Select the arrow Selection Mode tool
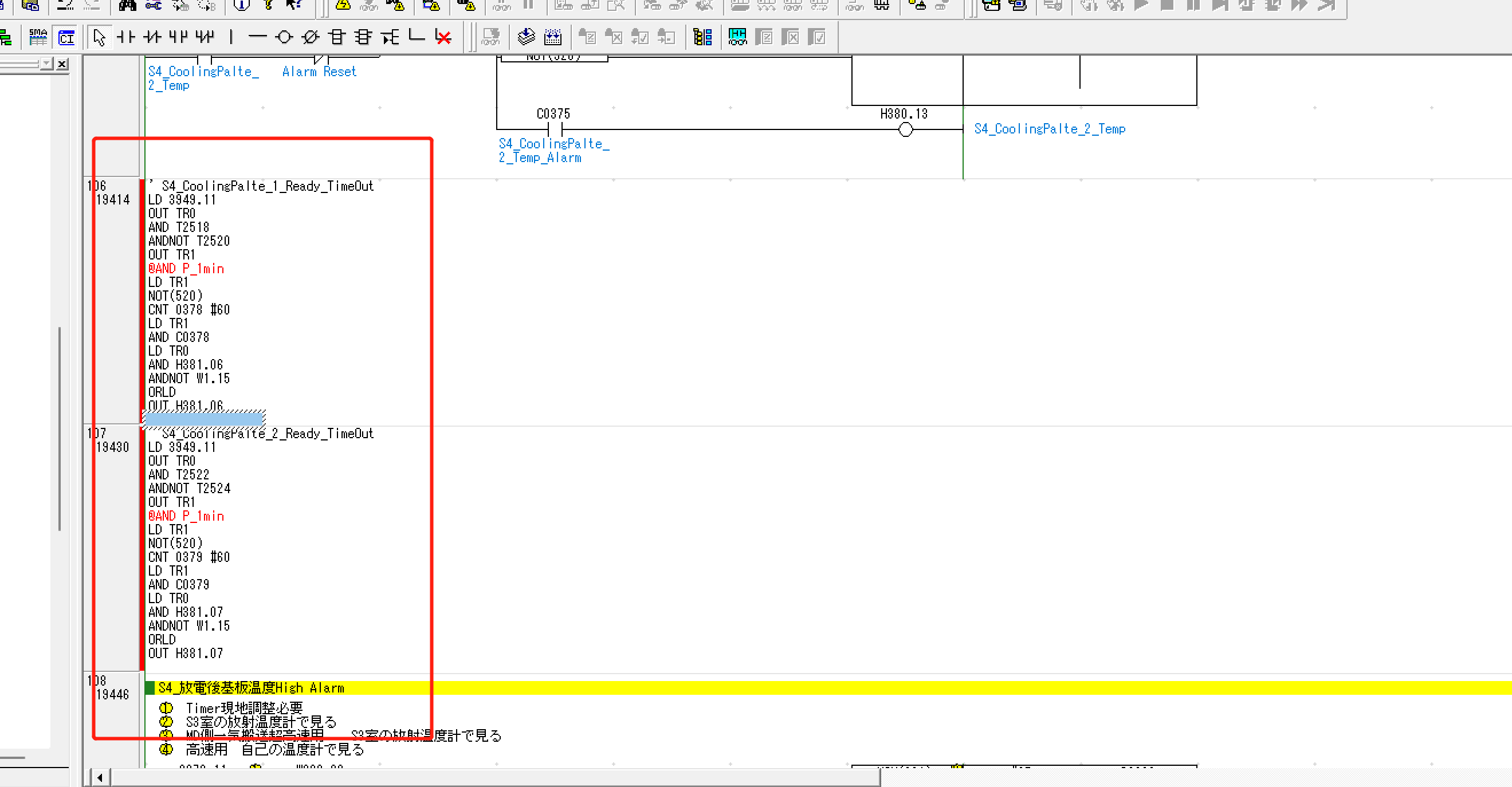The width and height of the screenshot is (1512, 787). coord(99,38)
